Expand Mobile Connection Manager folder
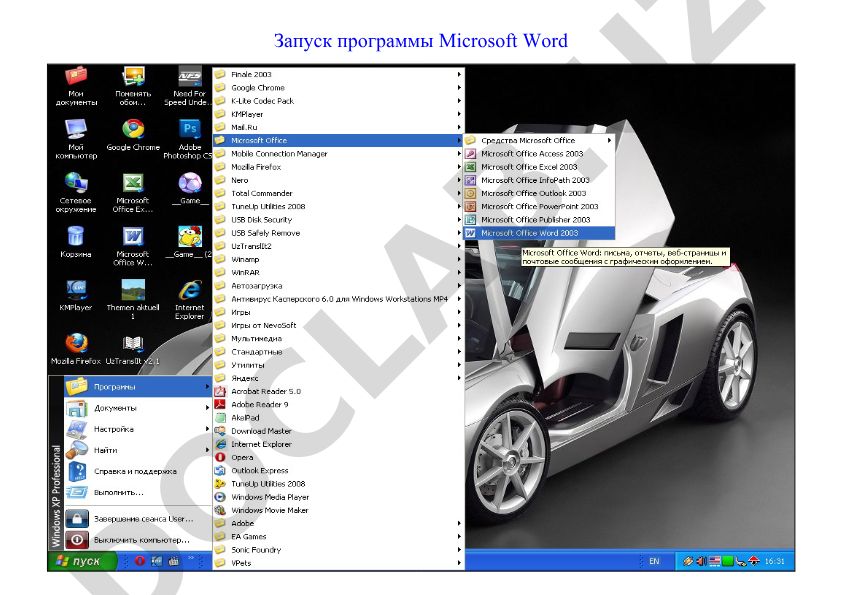841x595 pixels. [338, 154]
